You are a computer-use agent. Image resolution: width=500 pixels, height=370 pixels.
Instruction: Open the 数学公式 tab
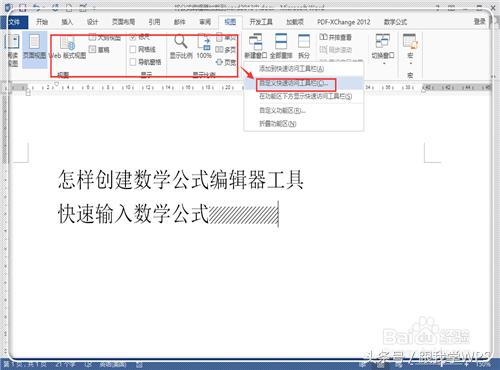click(395, 22)
